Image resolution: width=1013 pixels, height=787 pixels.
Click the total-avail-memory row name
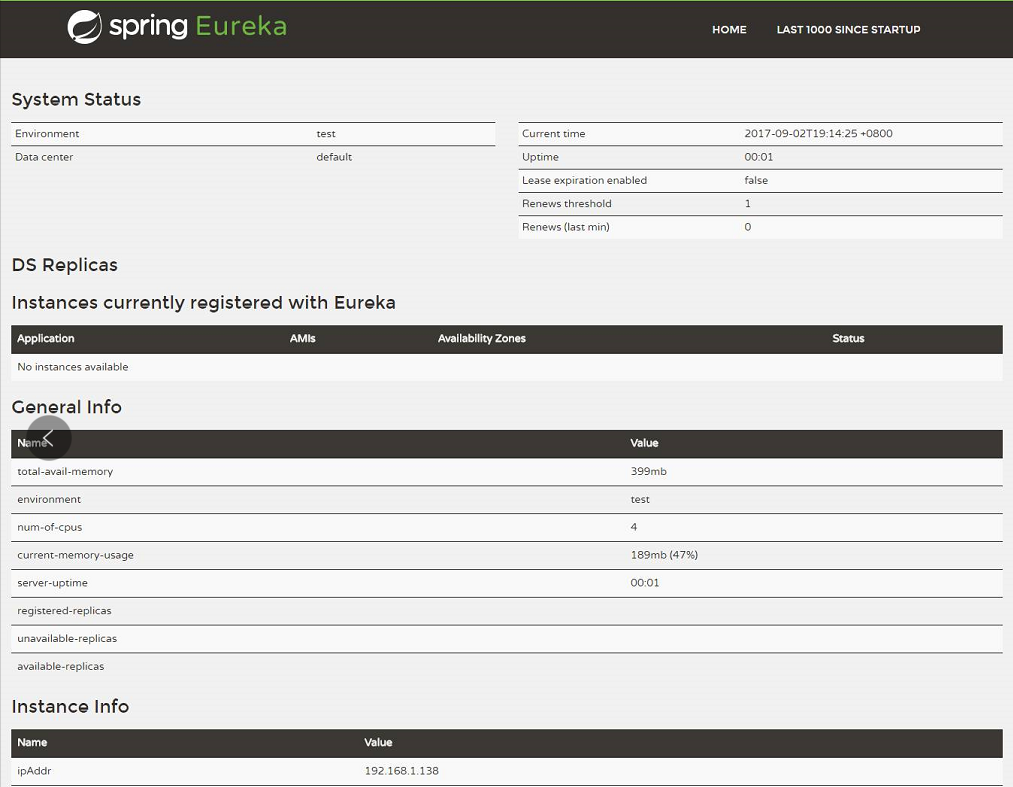(65, 472)
